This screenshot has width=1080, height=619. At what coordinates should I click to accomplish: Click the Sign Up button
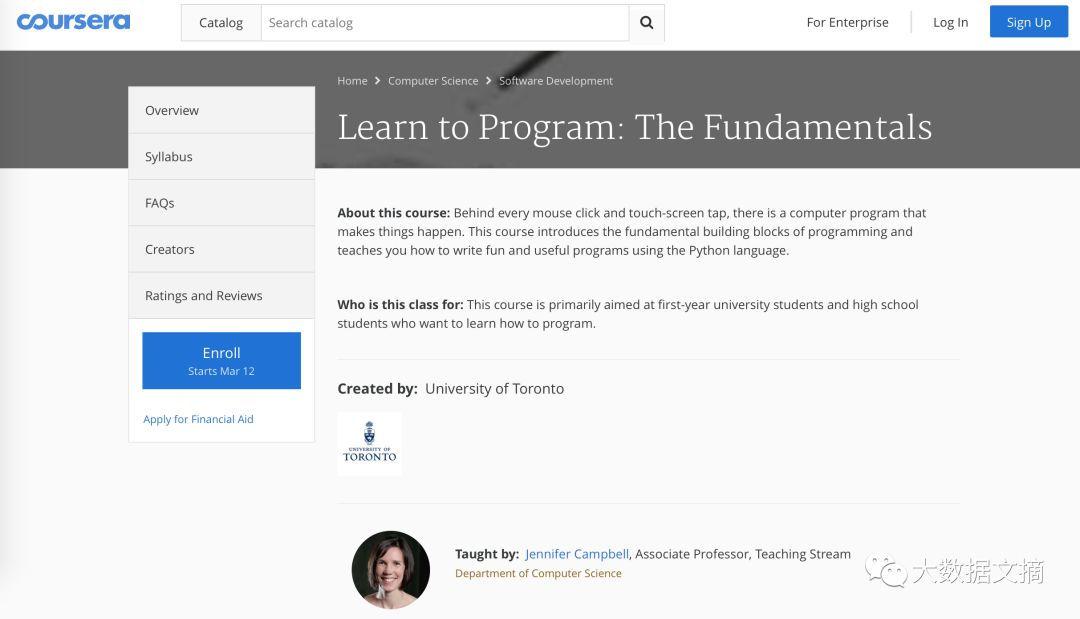pos(1029,22)
